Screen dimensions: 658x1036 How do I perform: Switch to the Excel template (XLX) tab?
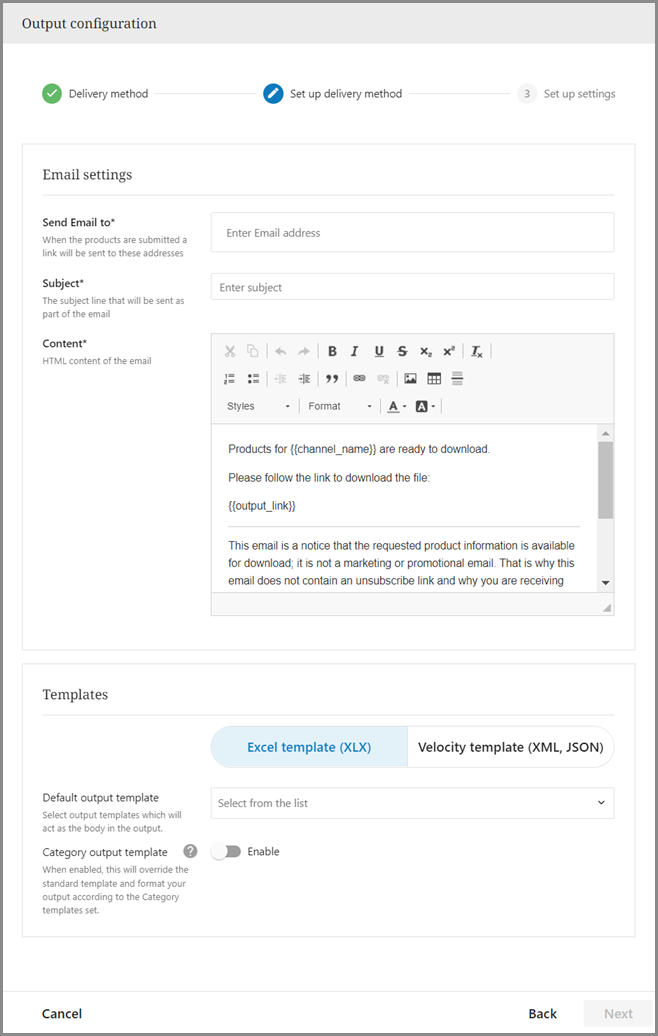tap(309, 747)
